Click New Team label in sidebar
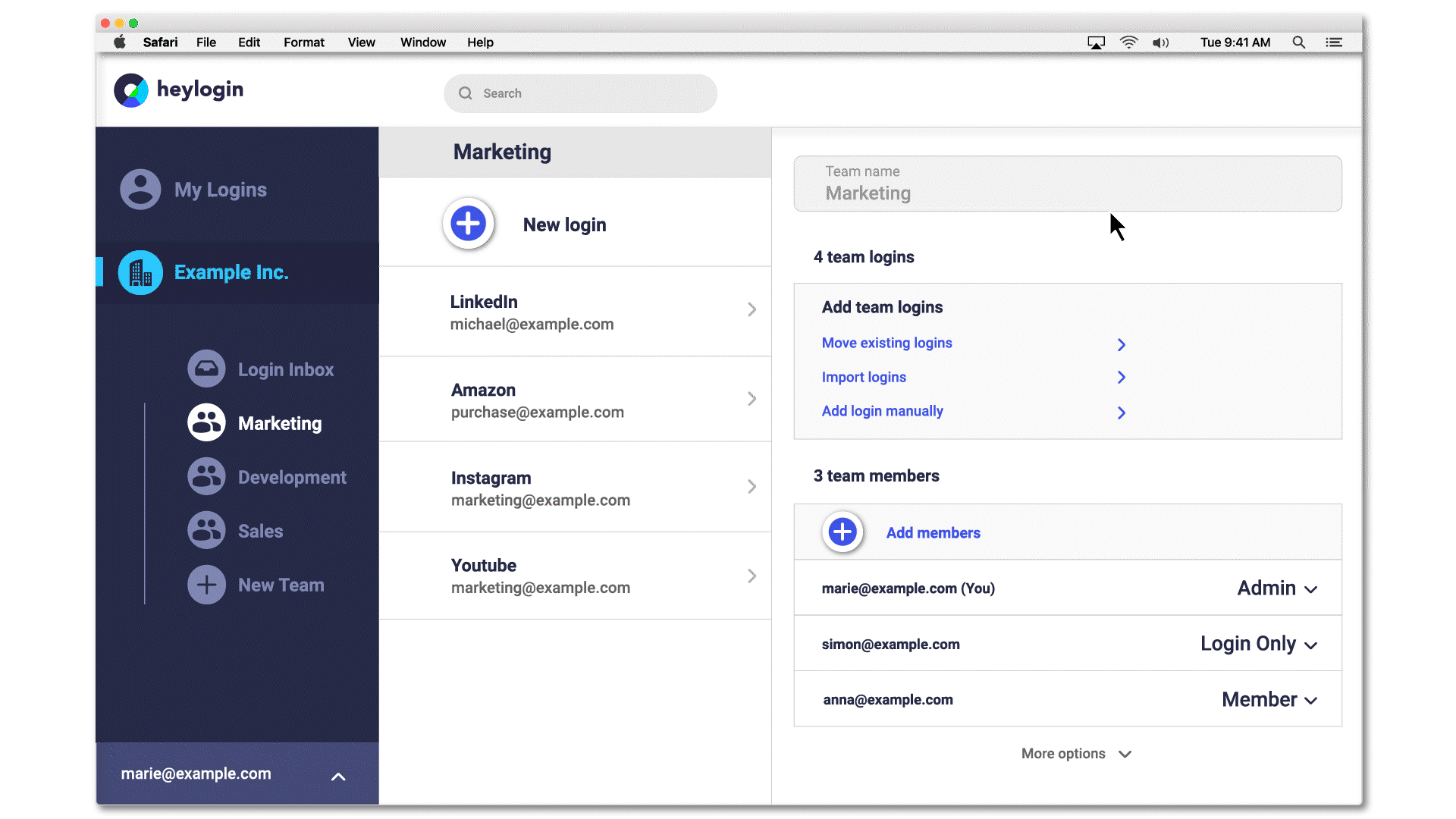The image size is (1456, 819). [x=281, y=585]
